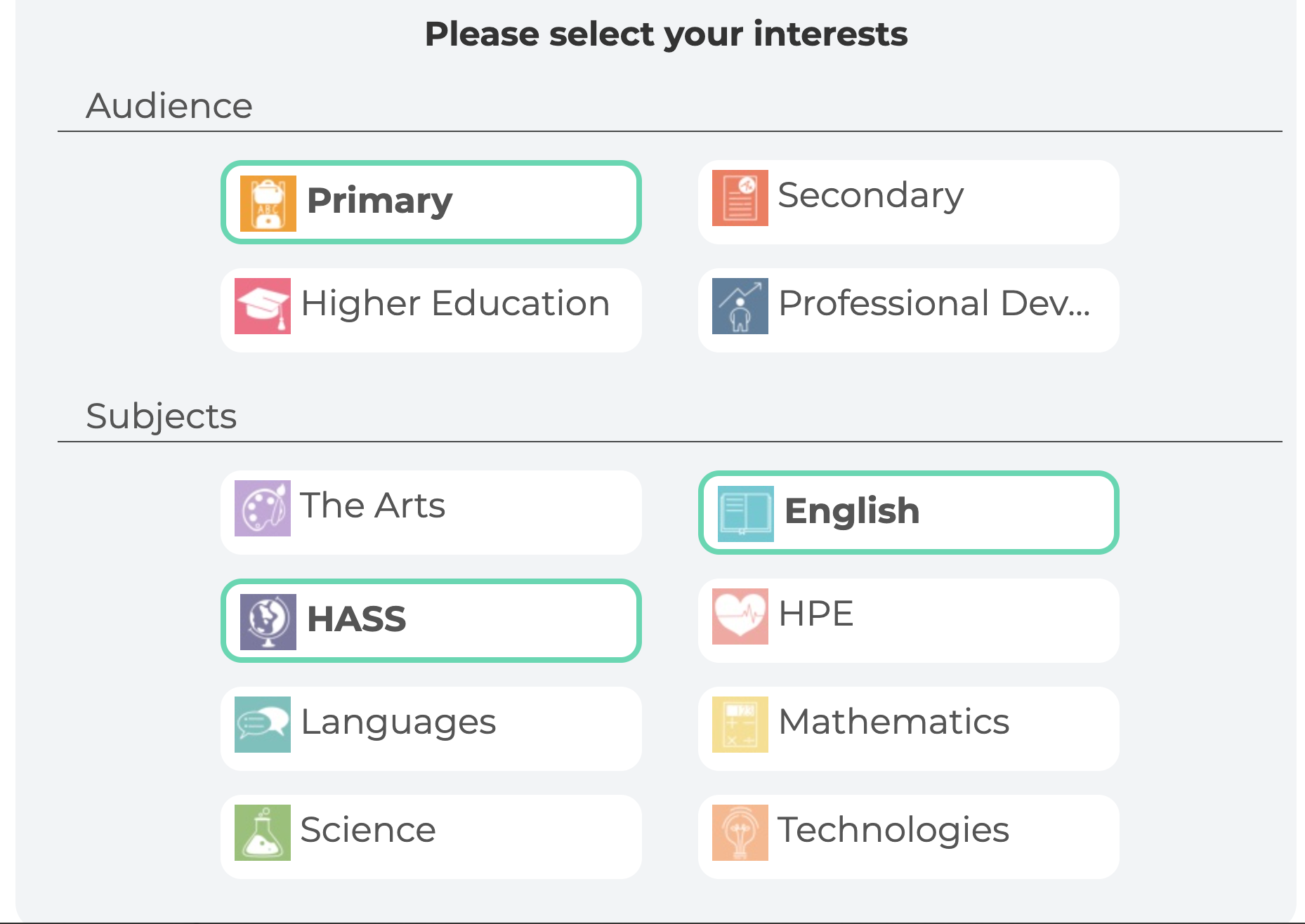The image size is (1305, 924).
Task: Pick the Higher Education audience label
Action: [x=454, y=303]
